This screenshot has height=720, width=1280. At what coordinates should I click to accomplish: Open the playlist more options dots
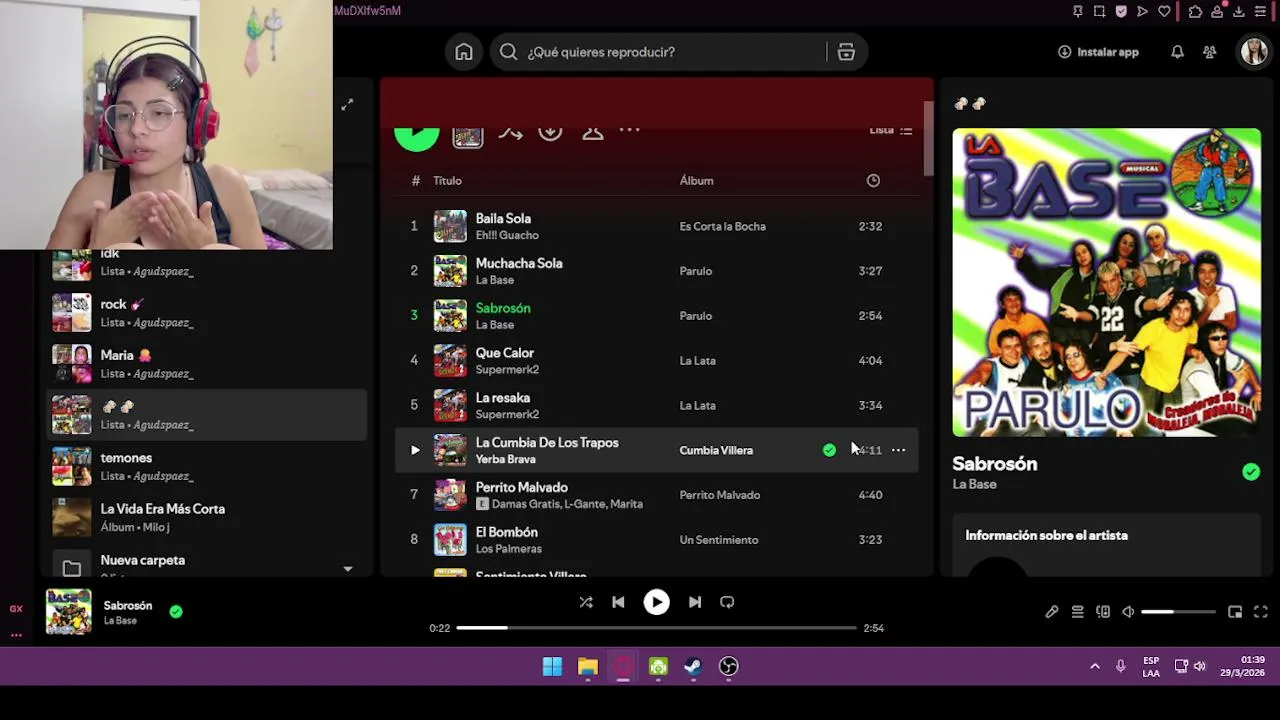tap(629, 131)
